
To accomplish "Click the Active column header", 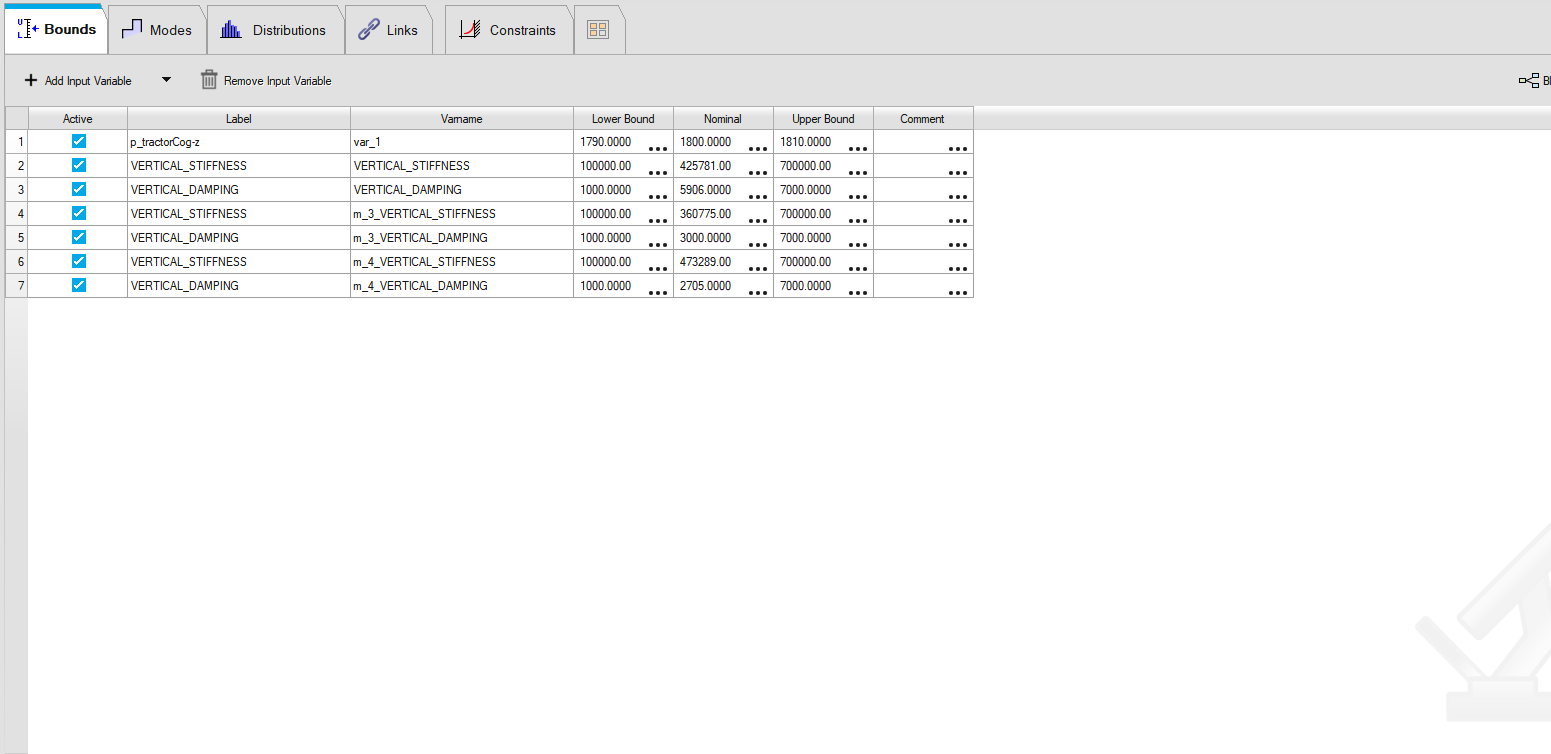I will (x=78, y=118).
